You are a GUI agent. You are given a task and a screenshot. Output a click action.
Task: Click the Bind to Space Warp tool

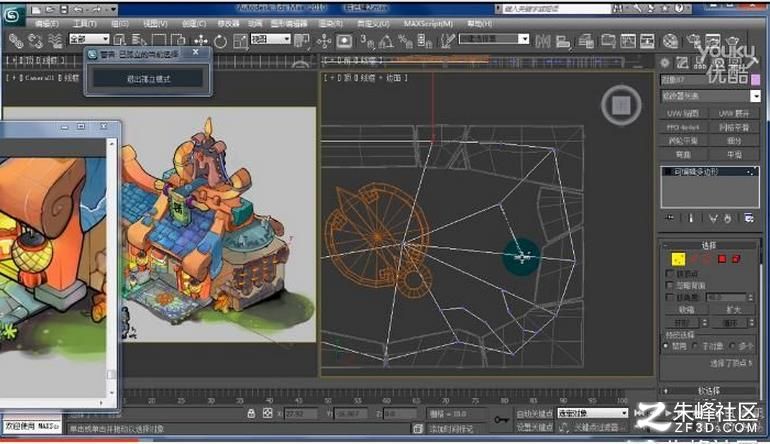(55, 41)
